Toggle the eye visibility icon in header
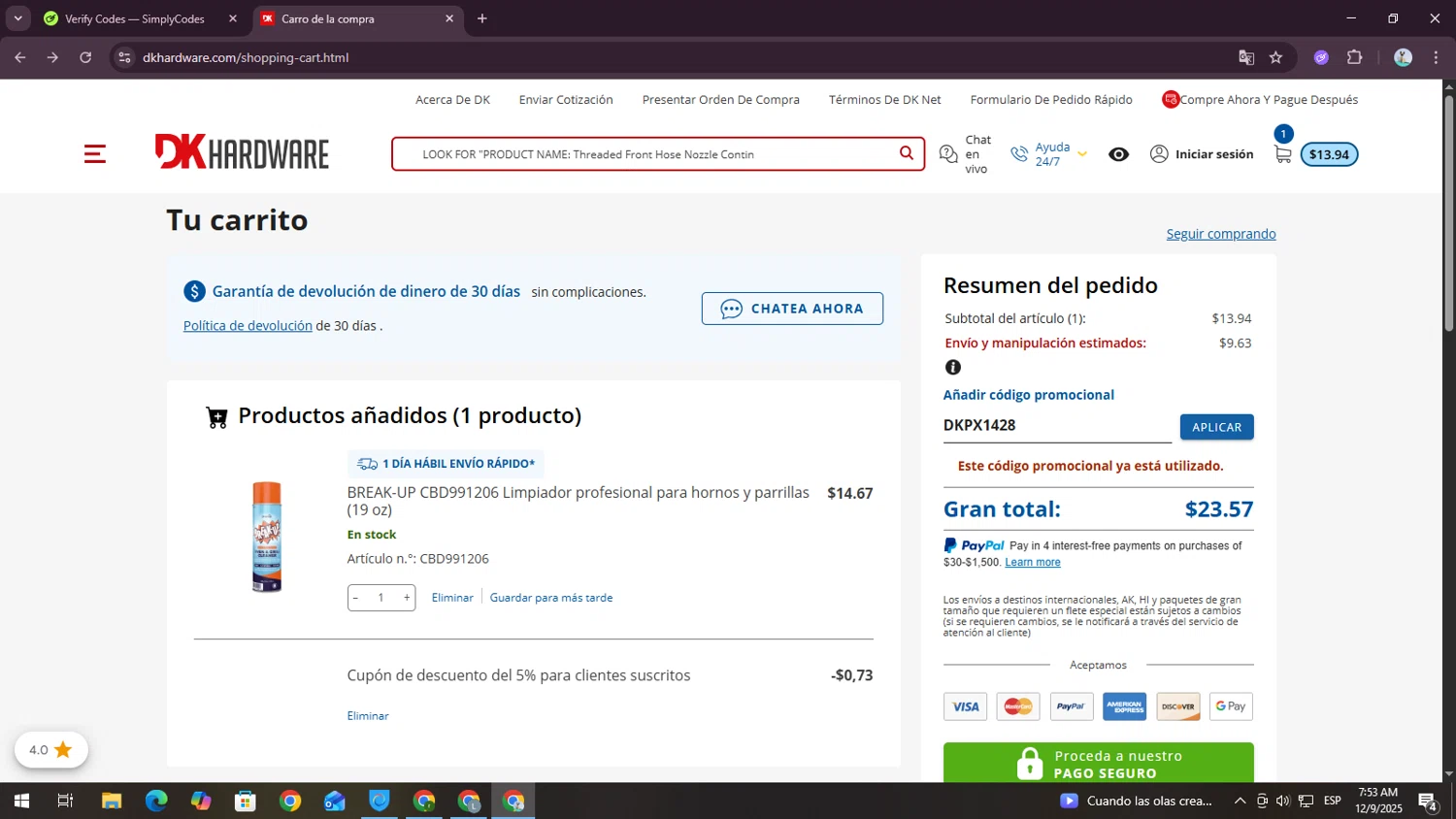Viewport: 1456px width, 819px height. point(1119,154)
